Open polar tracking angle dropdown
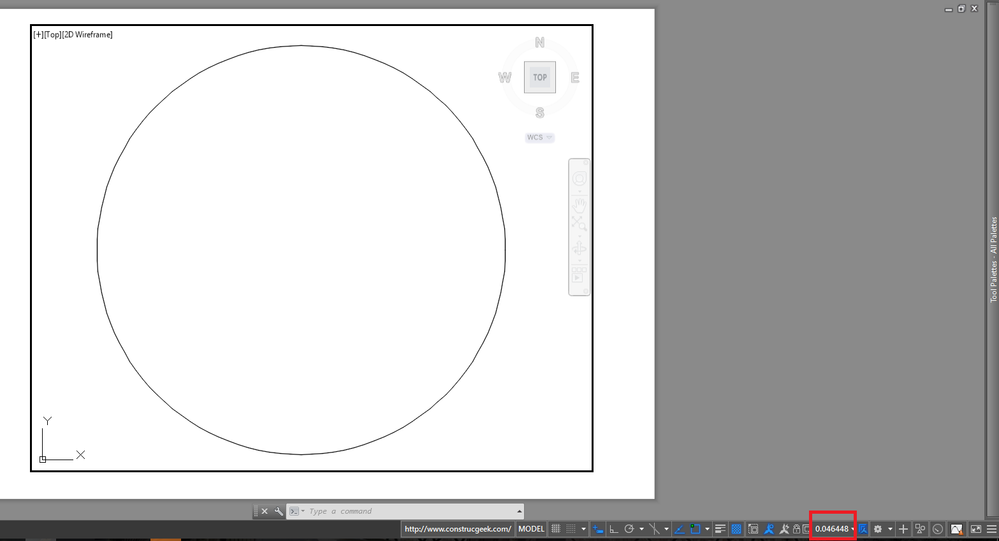 pyautogui.click(x=642, y=529)
